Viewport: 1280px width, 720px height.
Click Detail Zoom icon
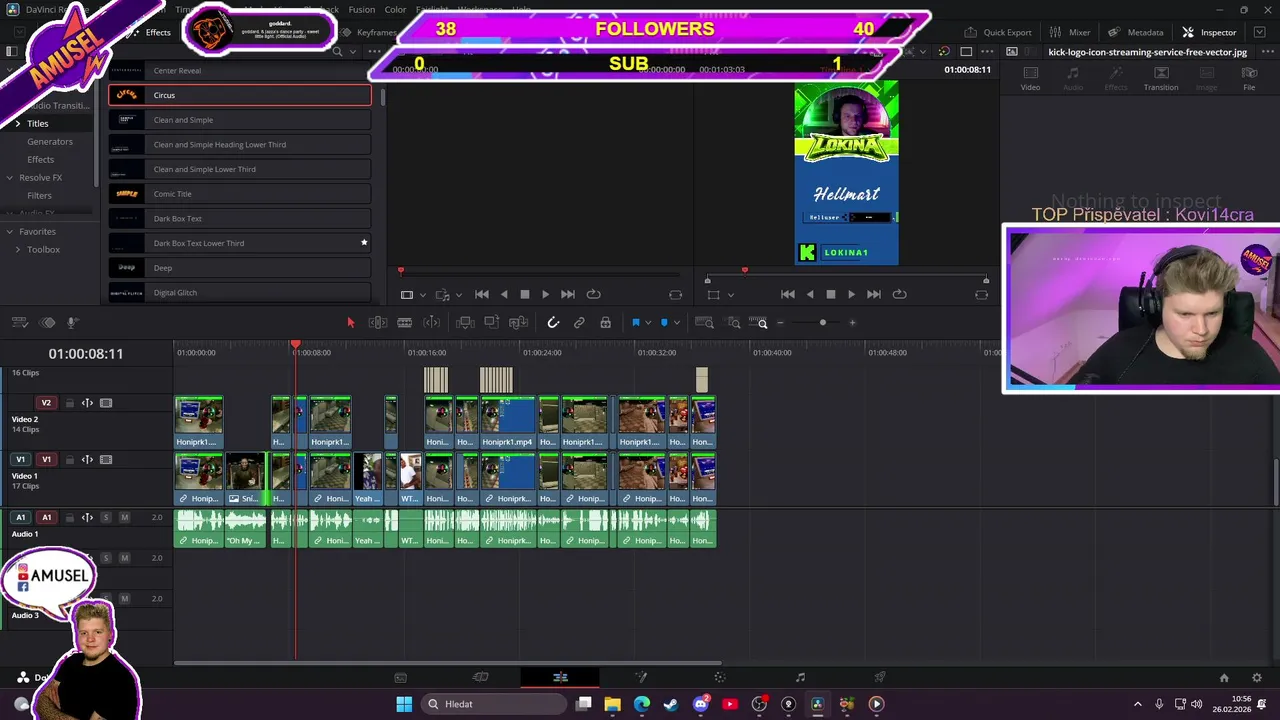click(x=733, y=322)
